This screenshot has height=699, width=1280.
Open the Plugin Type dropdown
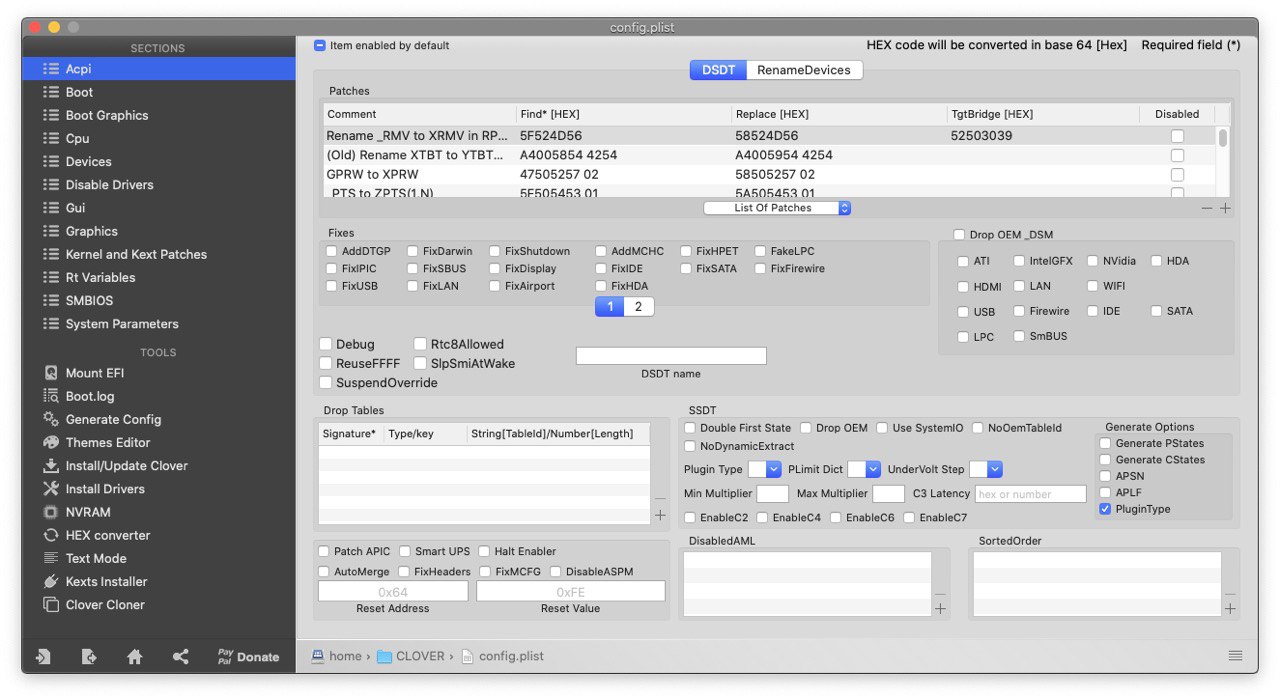[765, 469]
